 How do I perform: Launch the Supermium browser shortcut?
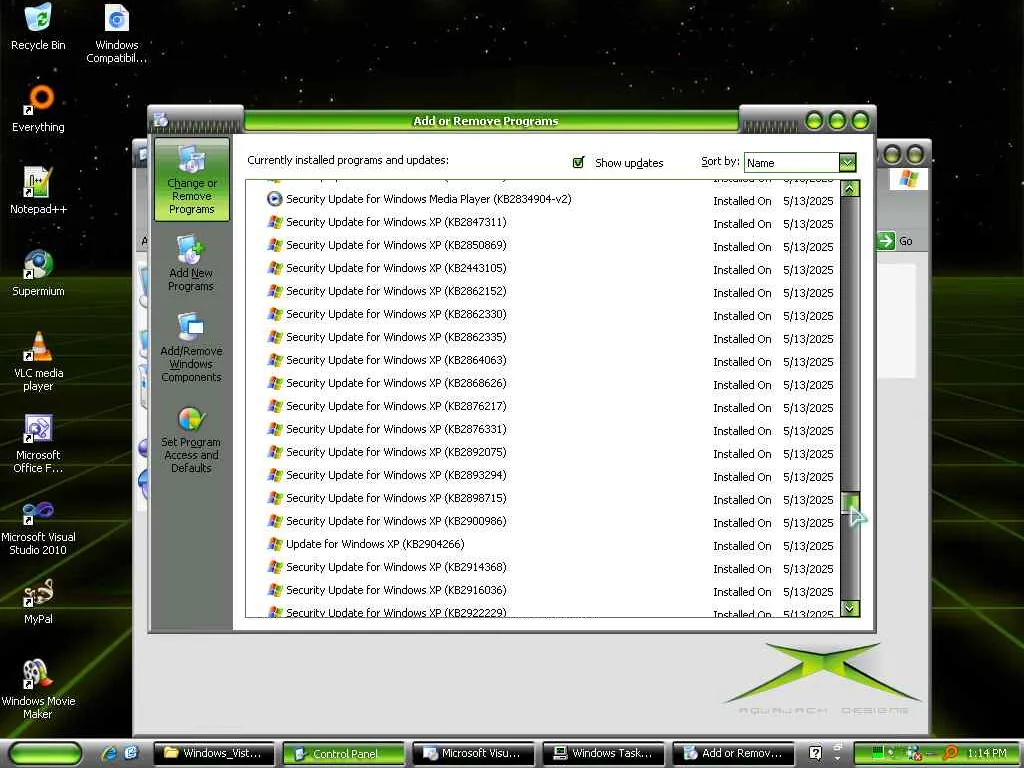tap(38, 273)
